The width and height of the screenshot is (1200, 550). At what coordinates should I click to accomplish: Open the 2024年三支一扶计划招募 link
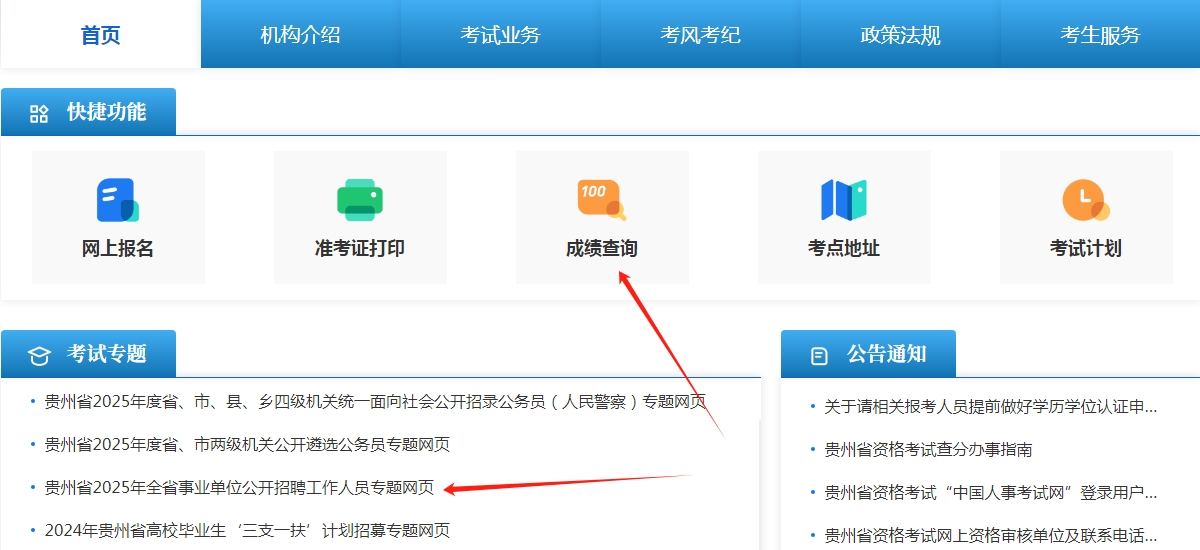tap(247, 530)
